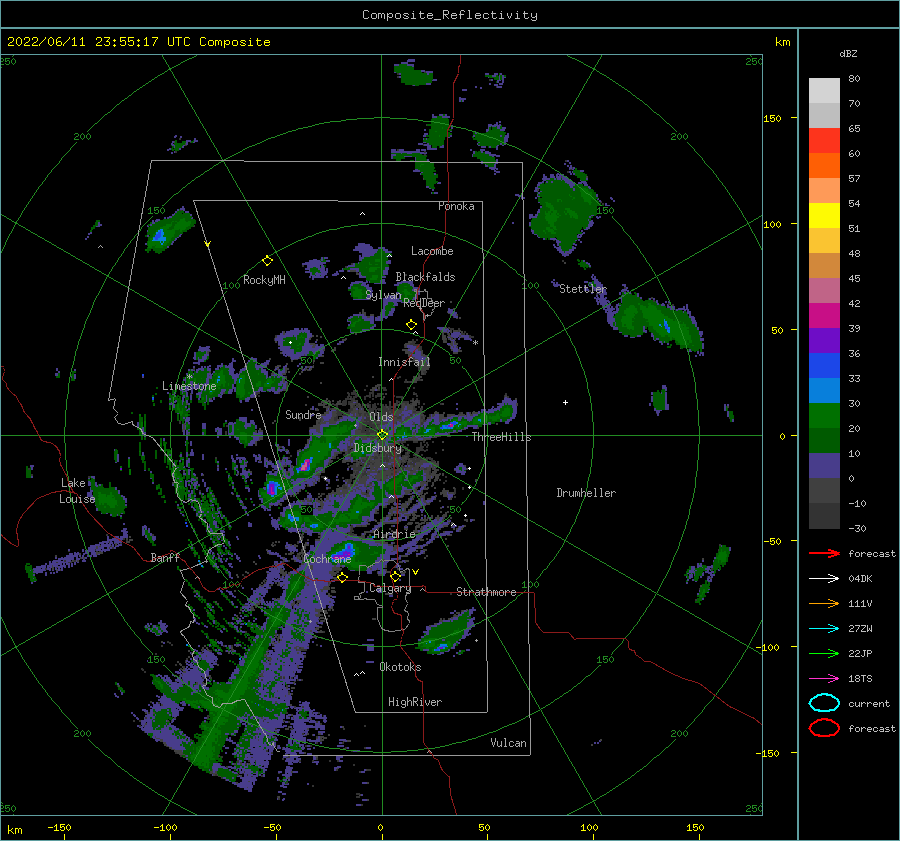Image resolution: width=900 pixels, height=841 pixels.
Task: Click the cyan 27ZW arrow legend icon
Action: coord(824,629)
